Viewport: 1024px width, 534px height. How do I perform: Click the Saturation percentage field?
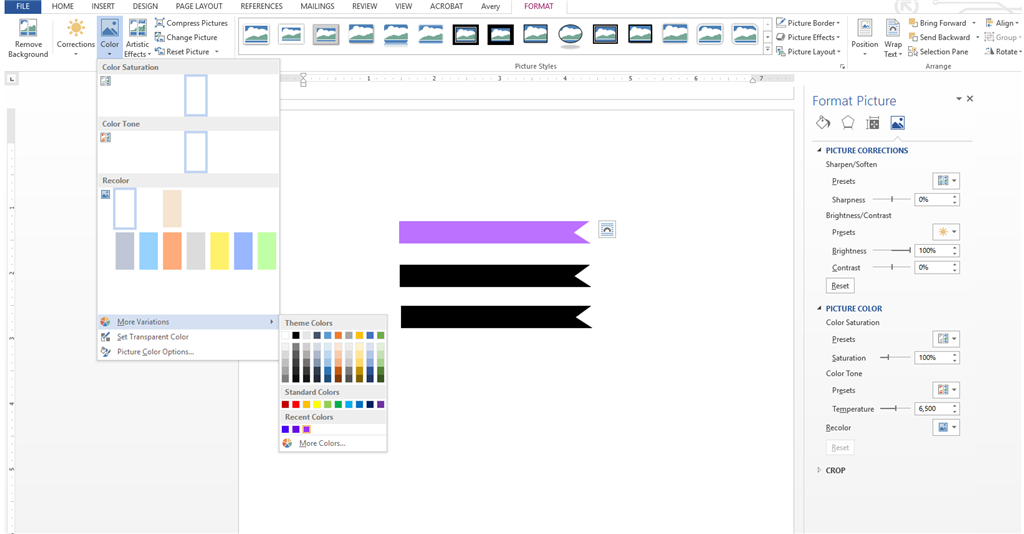(x=932, y=358)
